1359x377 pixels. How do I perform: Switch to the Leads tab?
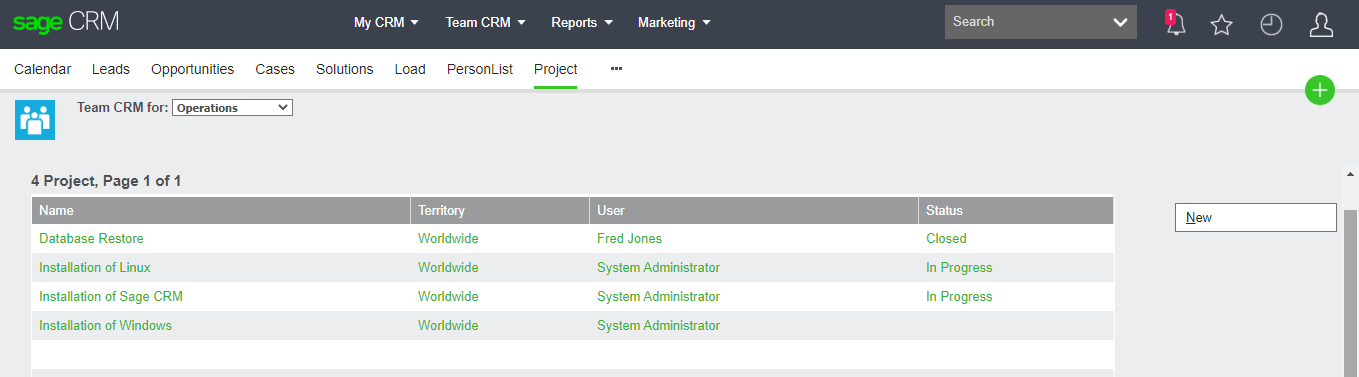coord(111,69)
